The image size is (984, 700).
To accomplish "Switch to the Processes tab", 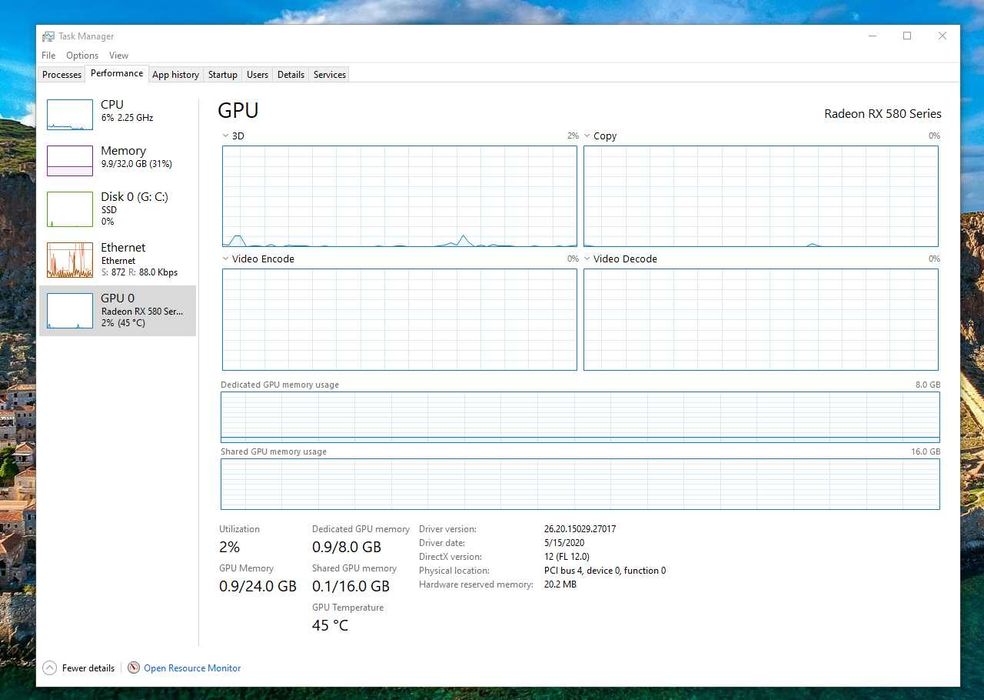I will (x=62, y=75).
